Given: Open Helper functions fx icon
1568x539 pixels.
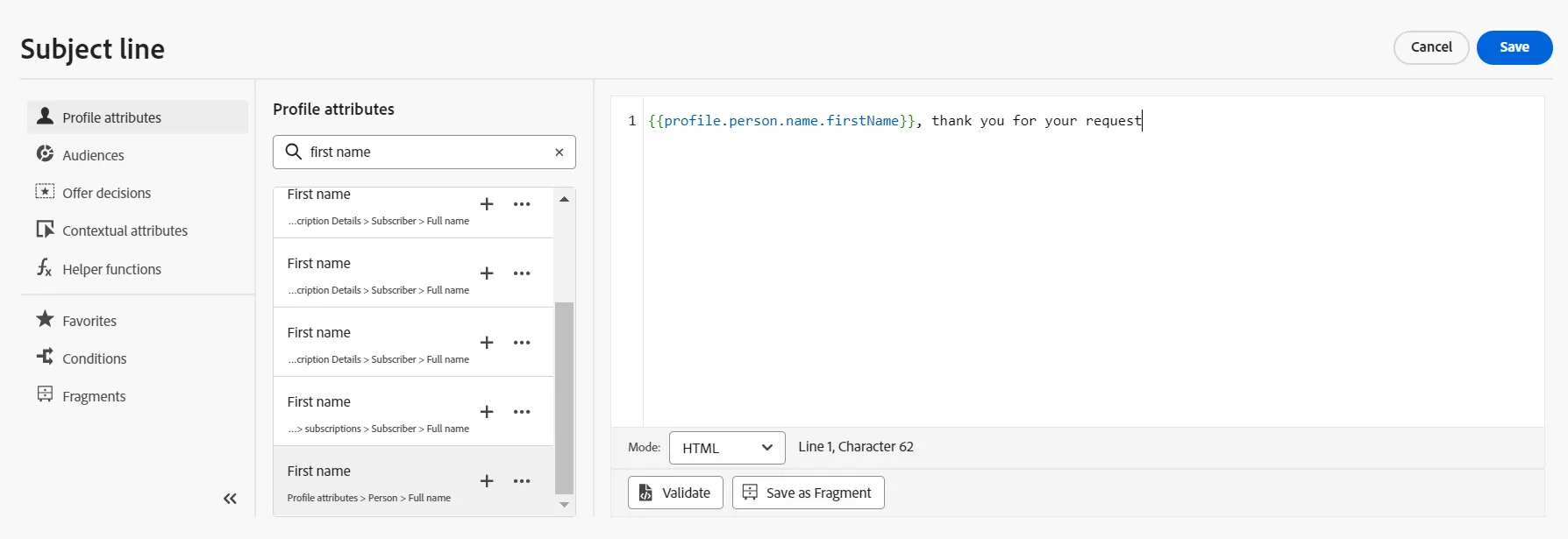Looking at the screenshot, I should click(x=45, y=267).
